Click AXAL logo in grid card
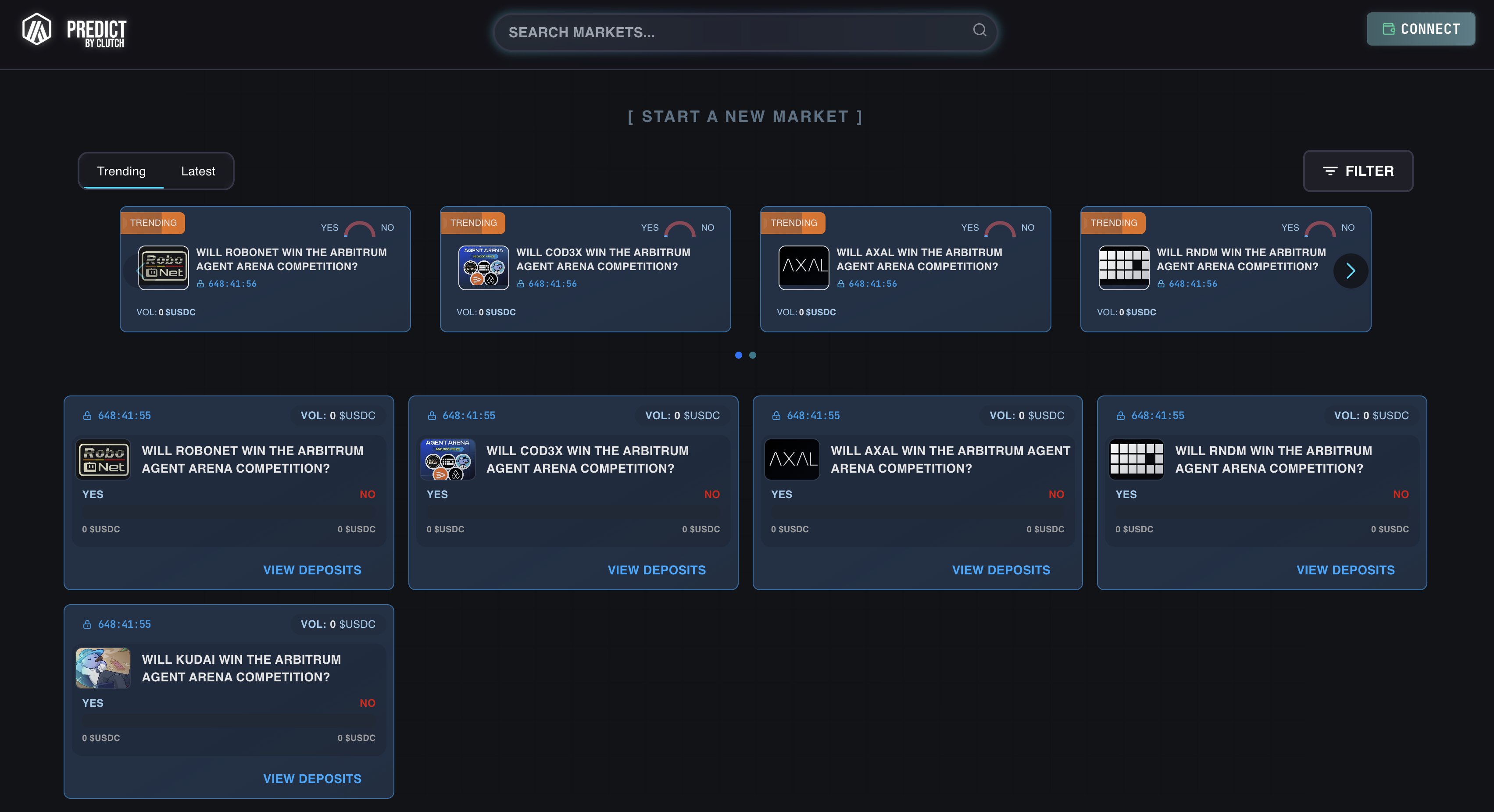The image size is (1494, 812). tap(792, 459)
